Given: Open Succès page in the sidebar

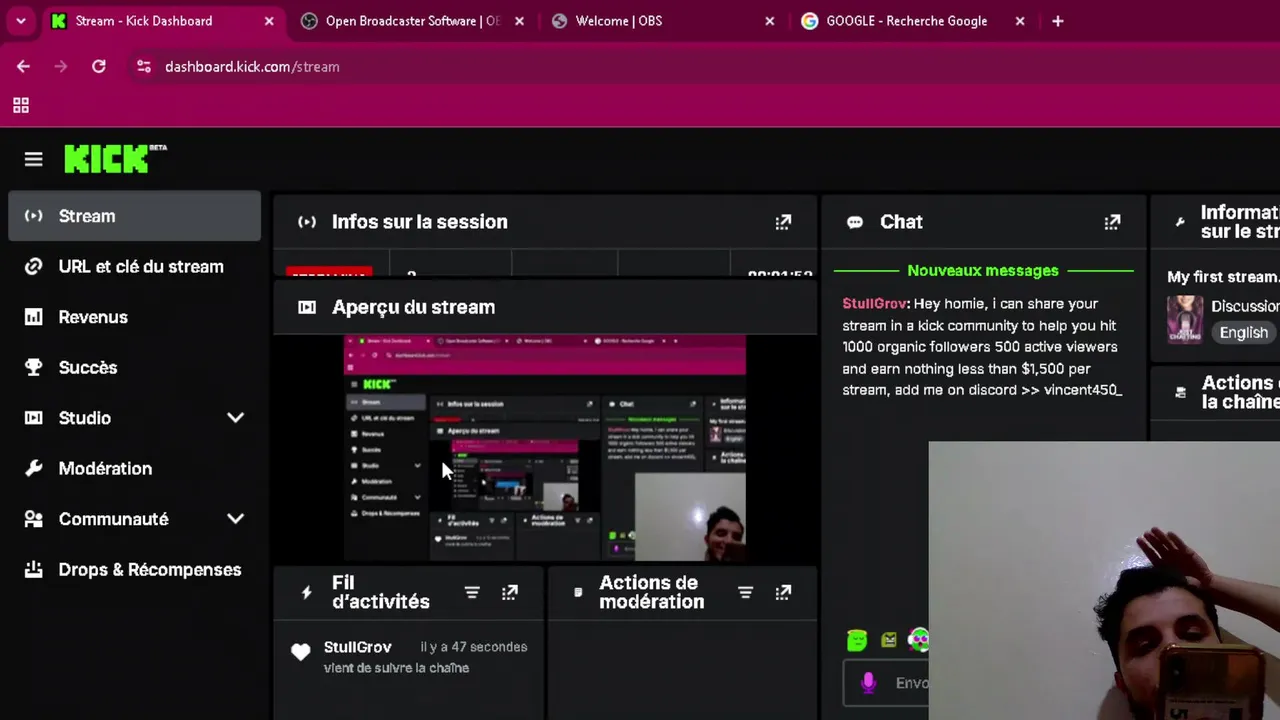Looking at the screenshot, I should tap(134, 367).
